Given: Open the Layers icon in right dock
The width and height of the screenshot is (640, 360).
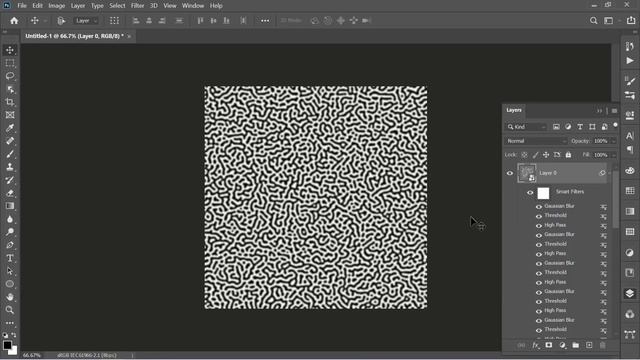Looking at the screenshot, I should pyautogui.click(x=630, y=293).
